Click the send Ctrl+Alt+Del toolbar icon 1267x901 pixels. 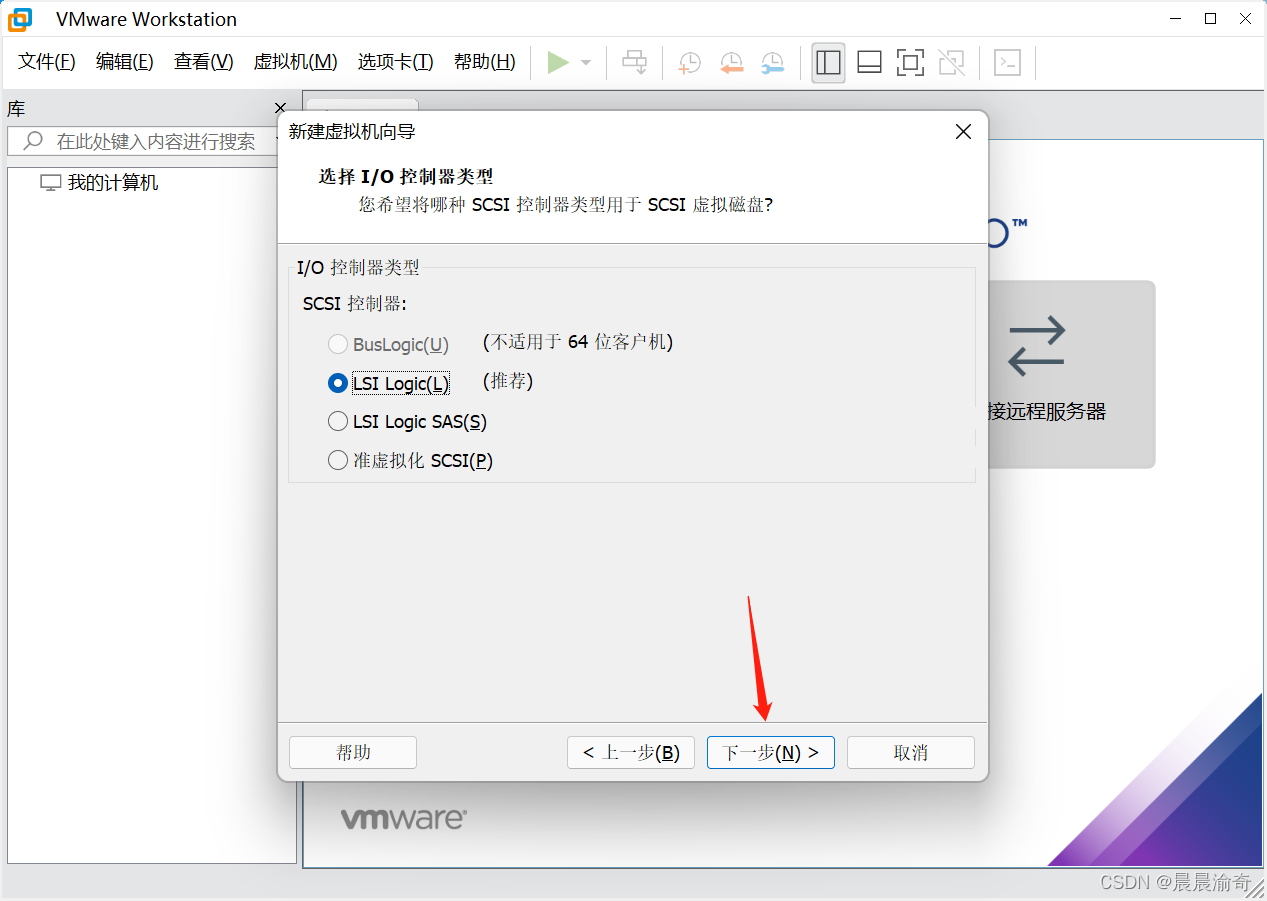[635, 62]
